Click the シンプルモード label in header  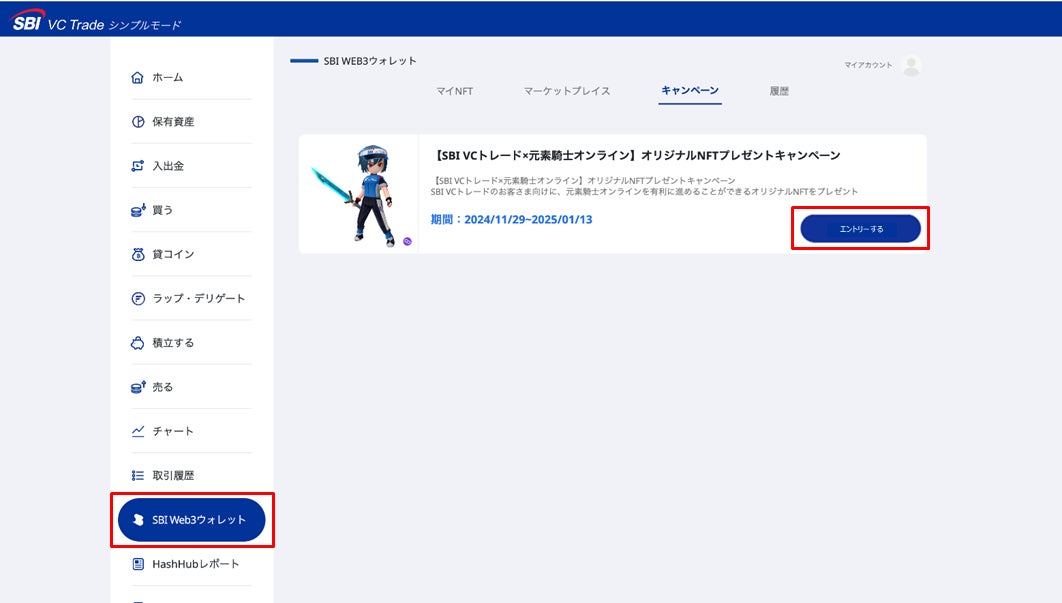click(x=145, y=25)
